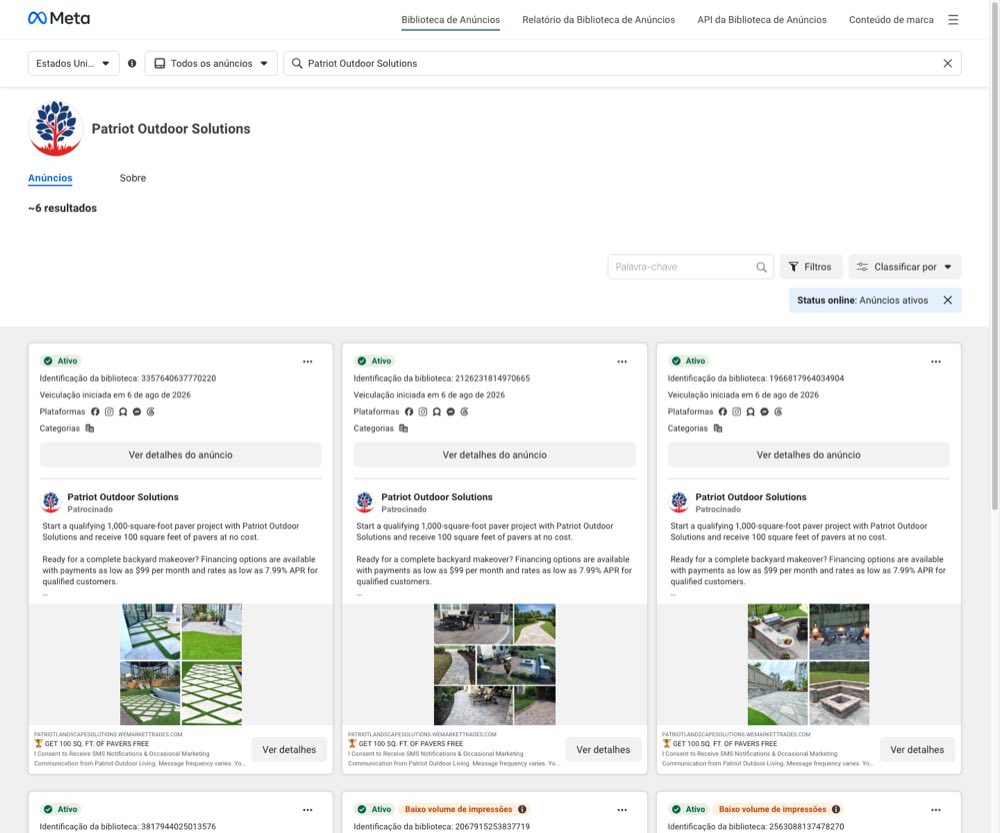Click Instagram platform icon on ad 2126231814970665
Image resolution: width=1000 pixels, height=833 pixels.
tap(423, 412)
